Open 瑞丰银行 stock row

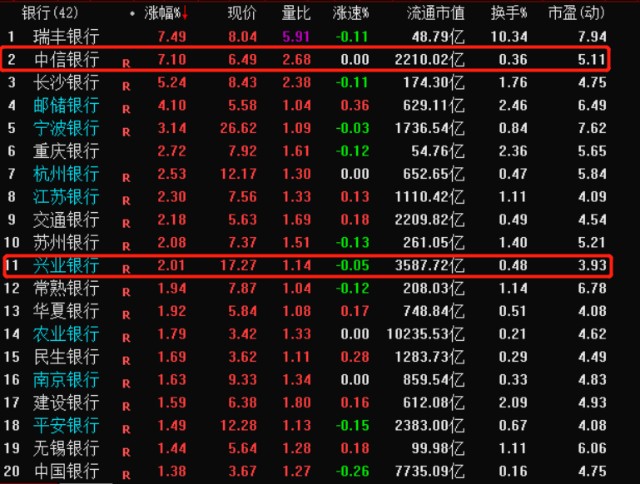[x=307, y=37]
